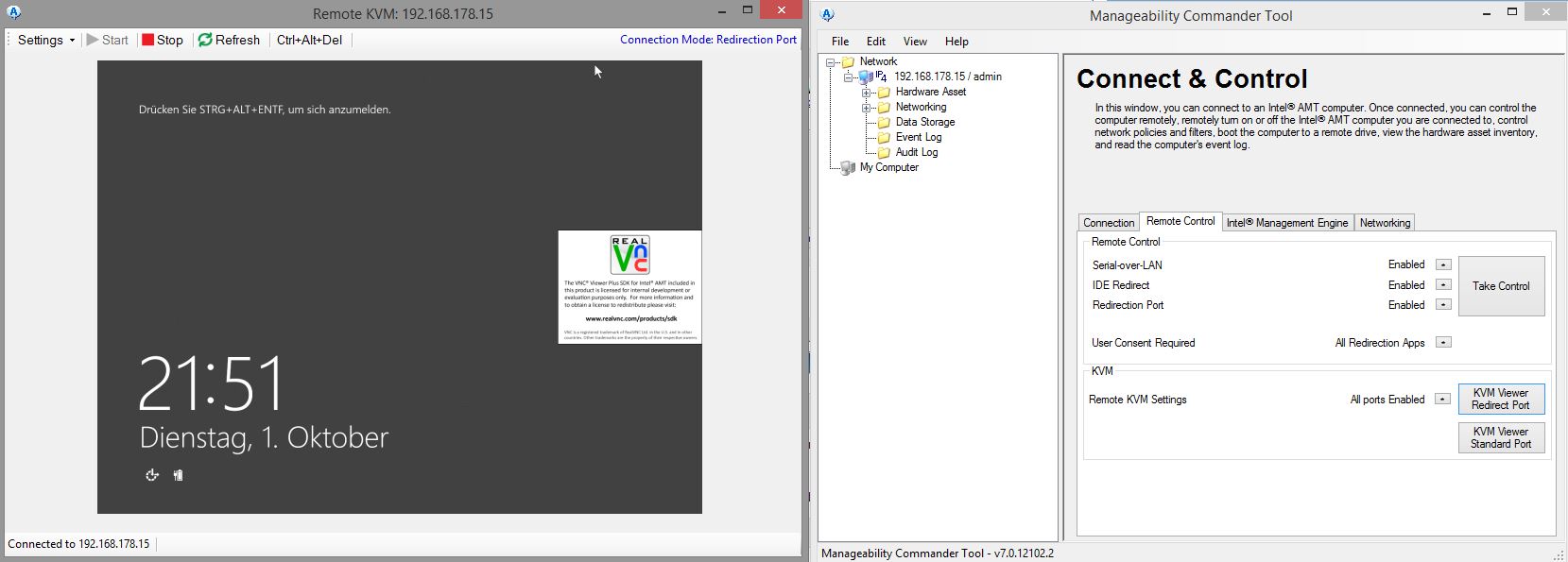Click Serial-over-LAN Enabled status value

click(1406, 264)
